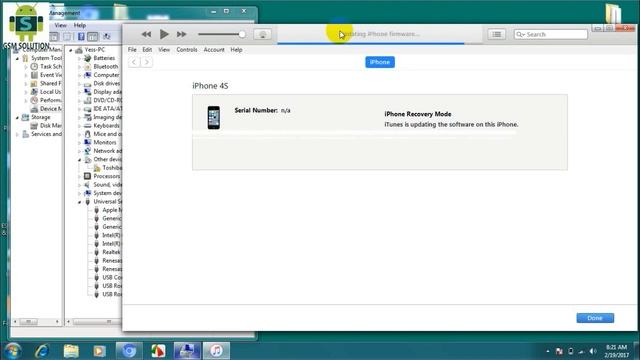
Task: Click the Keyboards category icon
Action: pyautogui.click(x=87, y=126)
